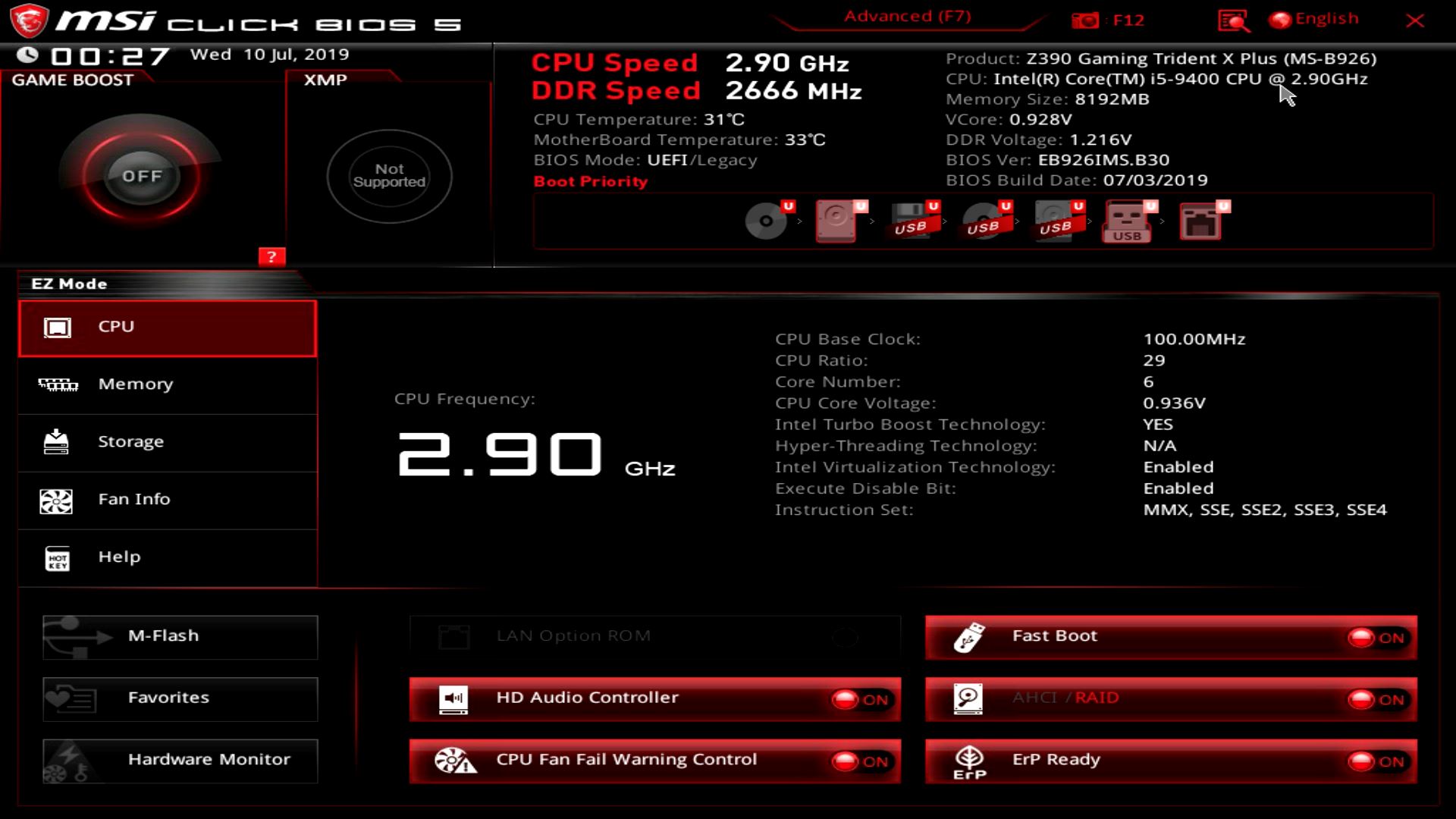This screenshot has width=1456, height=819.
Task: Click the Fan Info section icon
Action: point(55,499)
